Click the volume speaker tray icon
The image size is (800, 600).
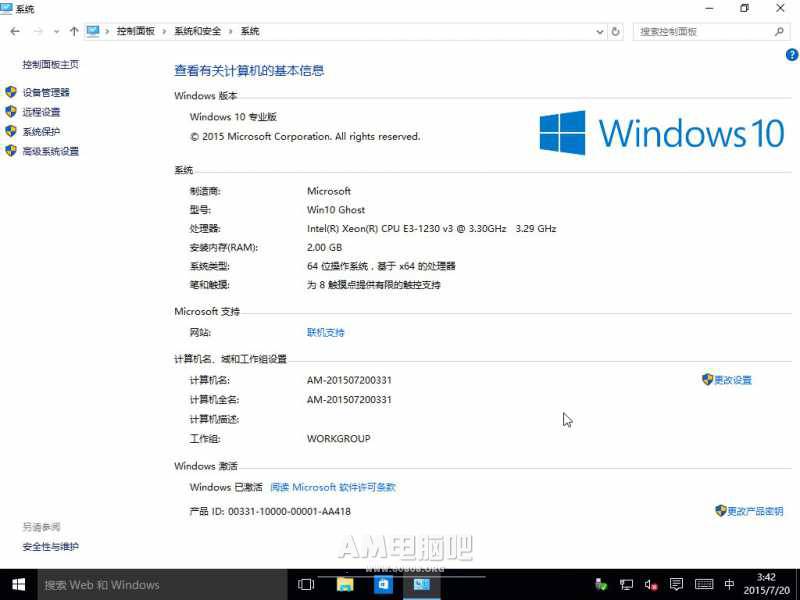click(x=651, y=585)
